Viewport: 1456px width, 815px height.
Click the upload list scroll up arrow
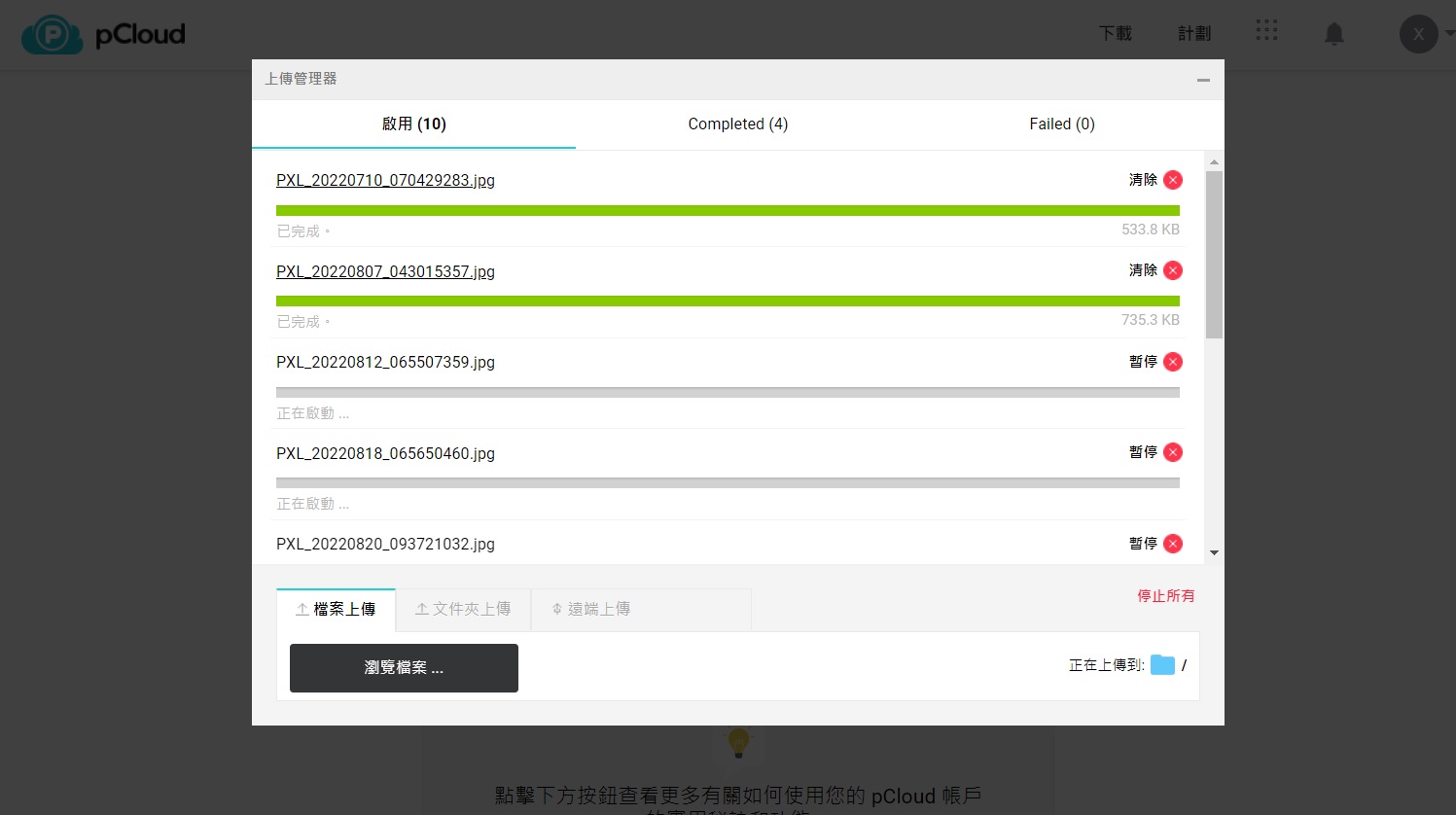point(1214,162)
